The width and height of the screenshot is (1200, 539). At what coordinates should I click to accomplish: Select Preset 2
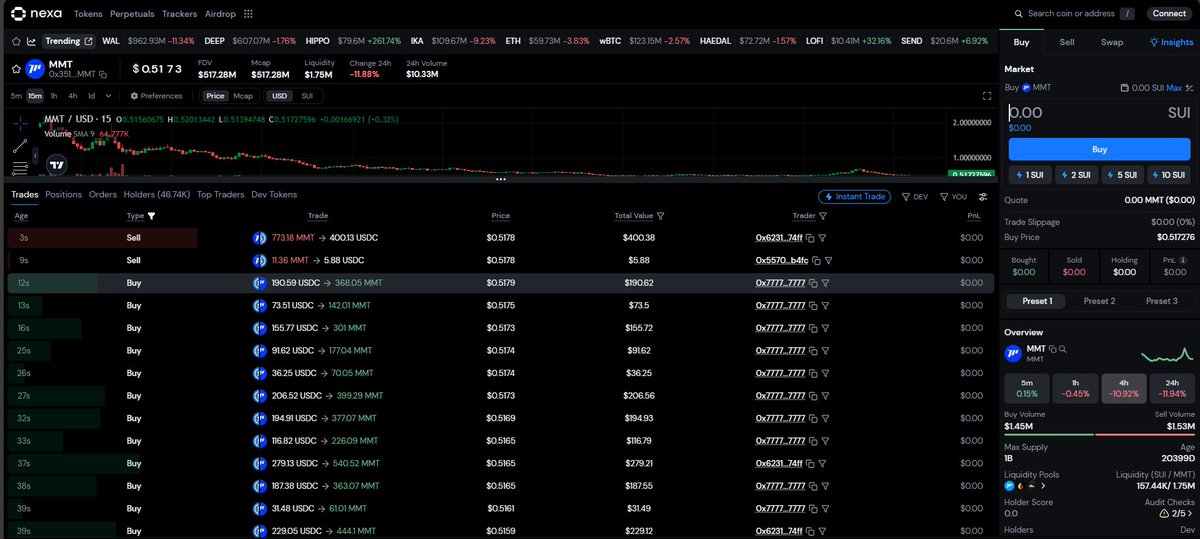tap(1099, 301)
